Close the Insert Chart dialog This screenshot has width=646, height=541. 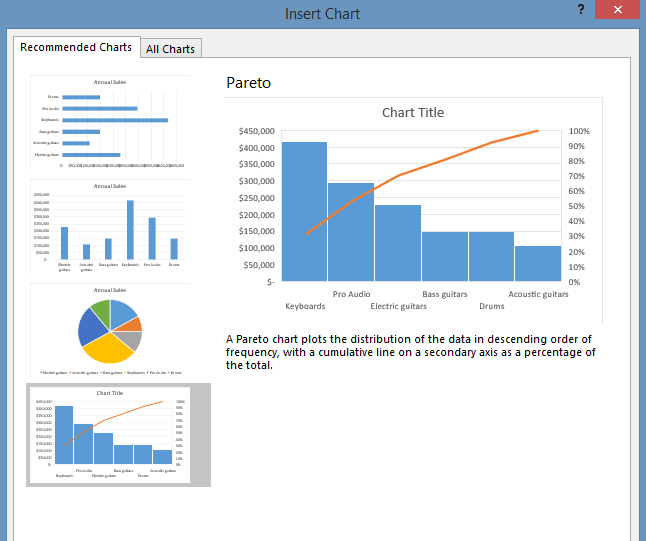click(617, 9)
